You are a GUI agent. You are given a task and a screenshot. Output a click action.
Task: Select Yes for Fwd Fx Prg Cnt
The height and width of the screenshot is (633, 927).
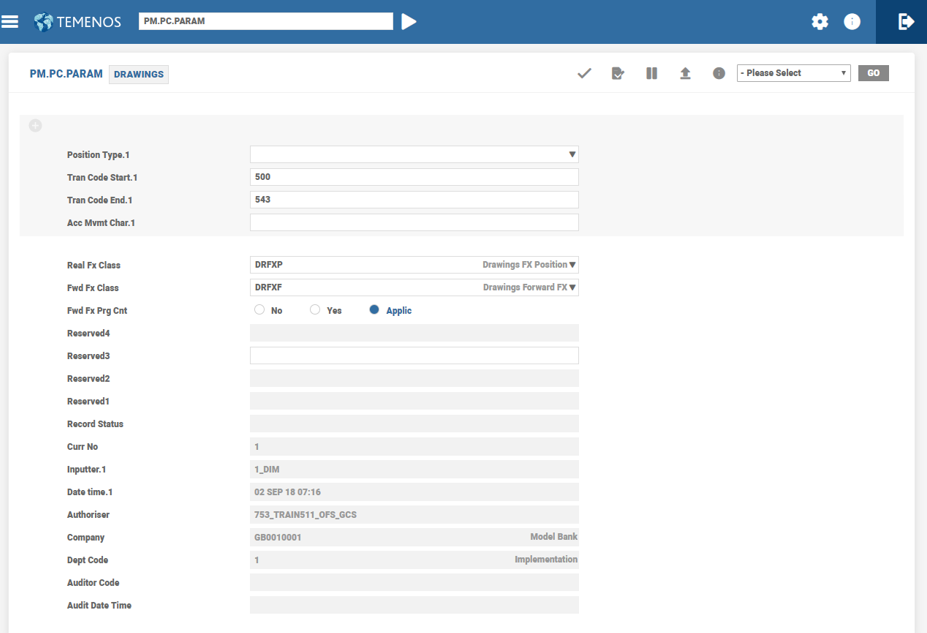pos(315,310)
